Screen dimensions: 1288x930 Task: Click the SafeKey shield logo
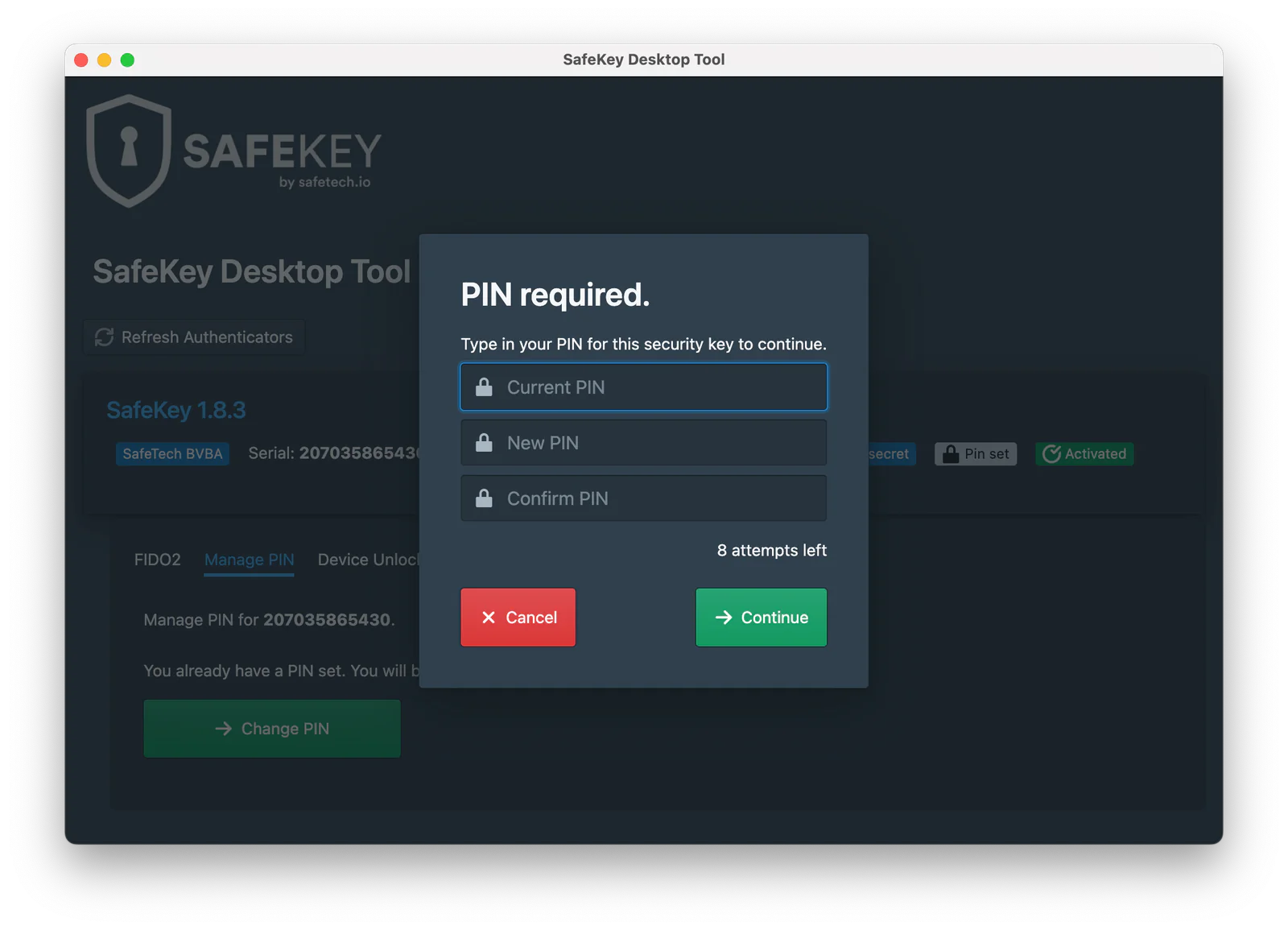click(129, 151)
